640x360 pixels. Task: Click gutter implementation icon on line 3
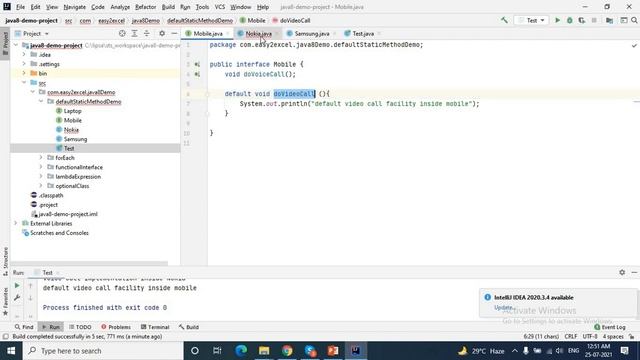[197, 64]
